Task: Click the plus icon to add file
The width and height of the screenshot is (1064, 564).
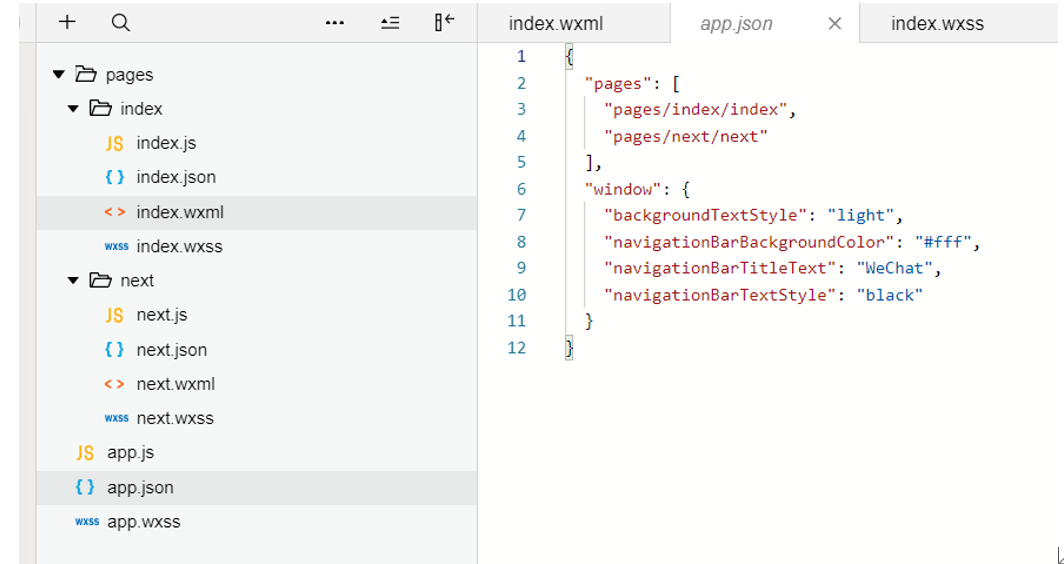Action: [x=67, y=22]
